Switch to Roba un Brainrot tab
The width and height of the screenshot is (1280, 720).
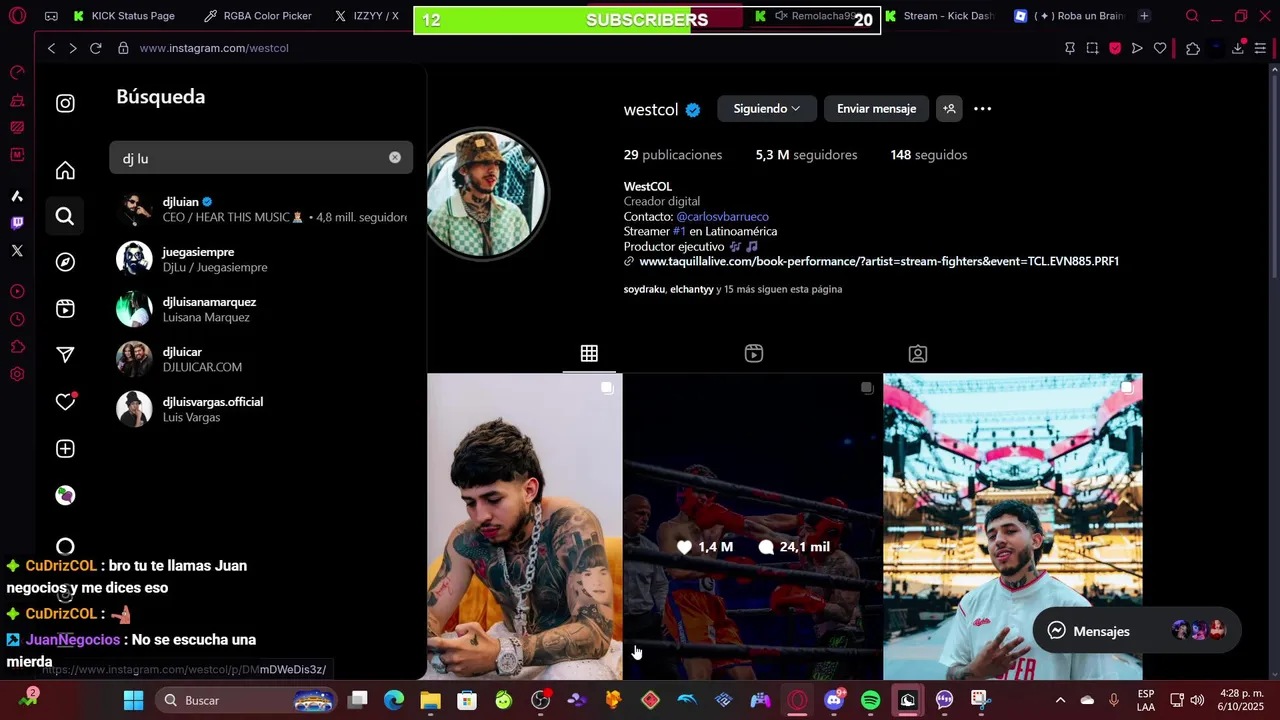(x=1069, y=16)
